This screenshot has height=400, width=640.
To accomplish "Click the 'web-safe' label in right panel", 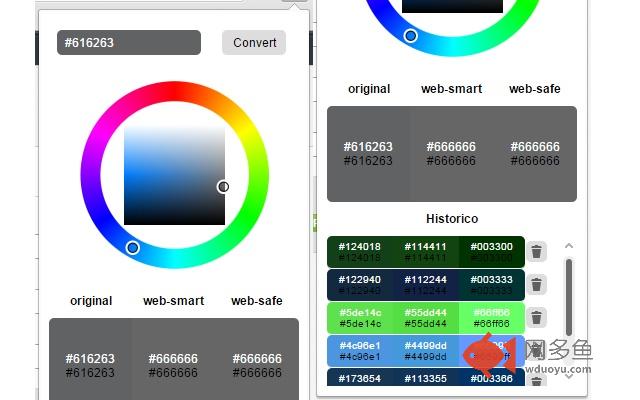I will click(535, 89).
